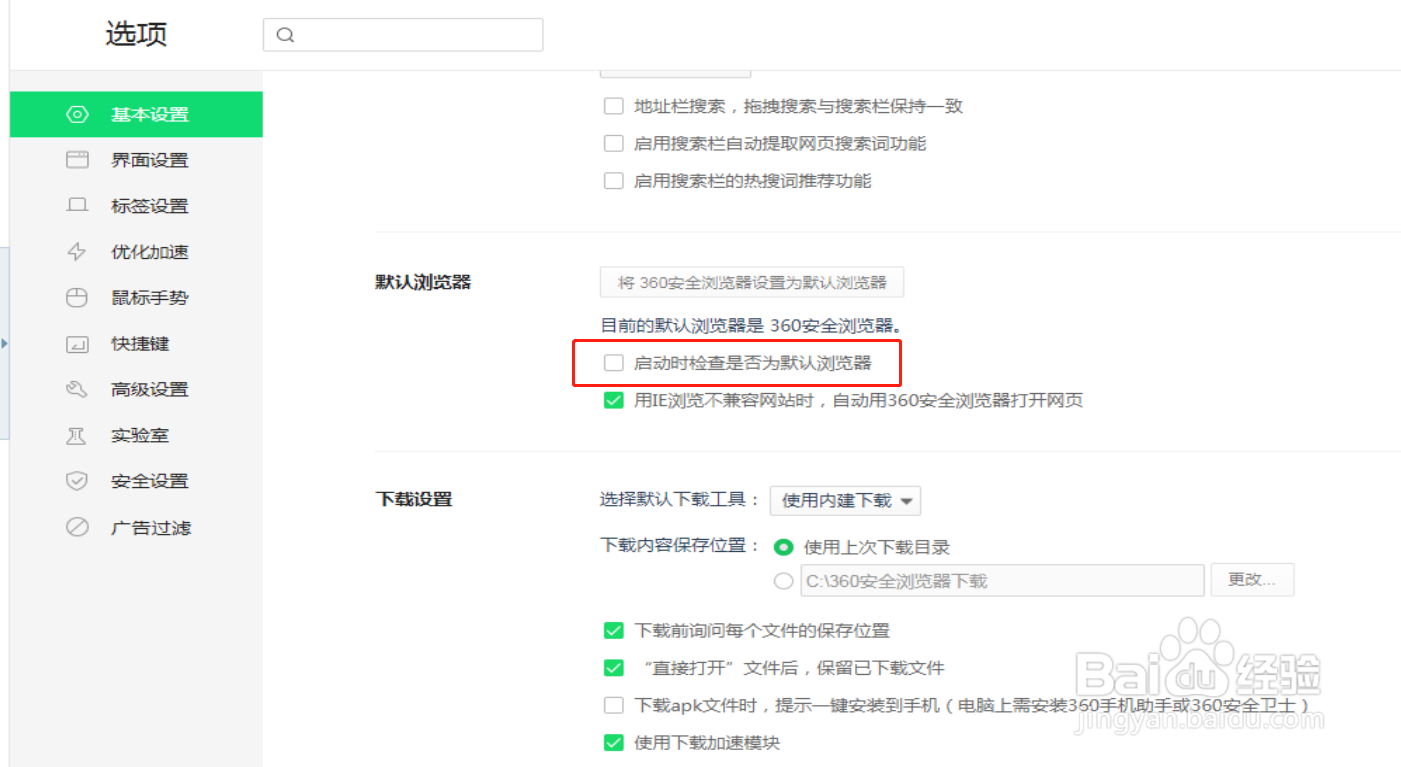The image size is (1401, 767).
Task: Toggle 使用下载加速模块 checkbox
Action: (x=614, y=743)
